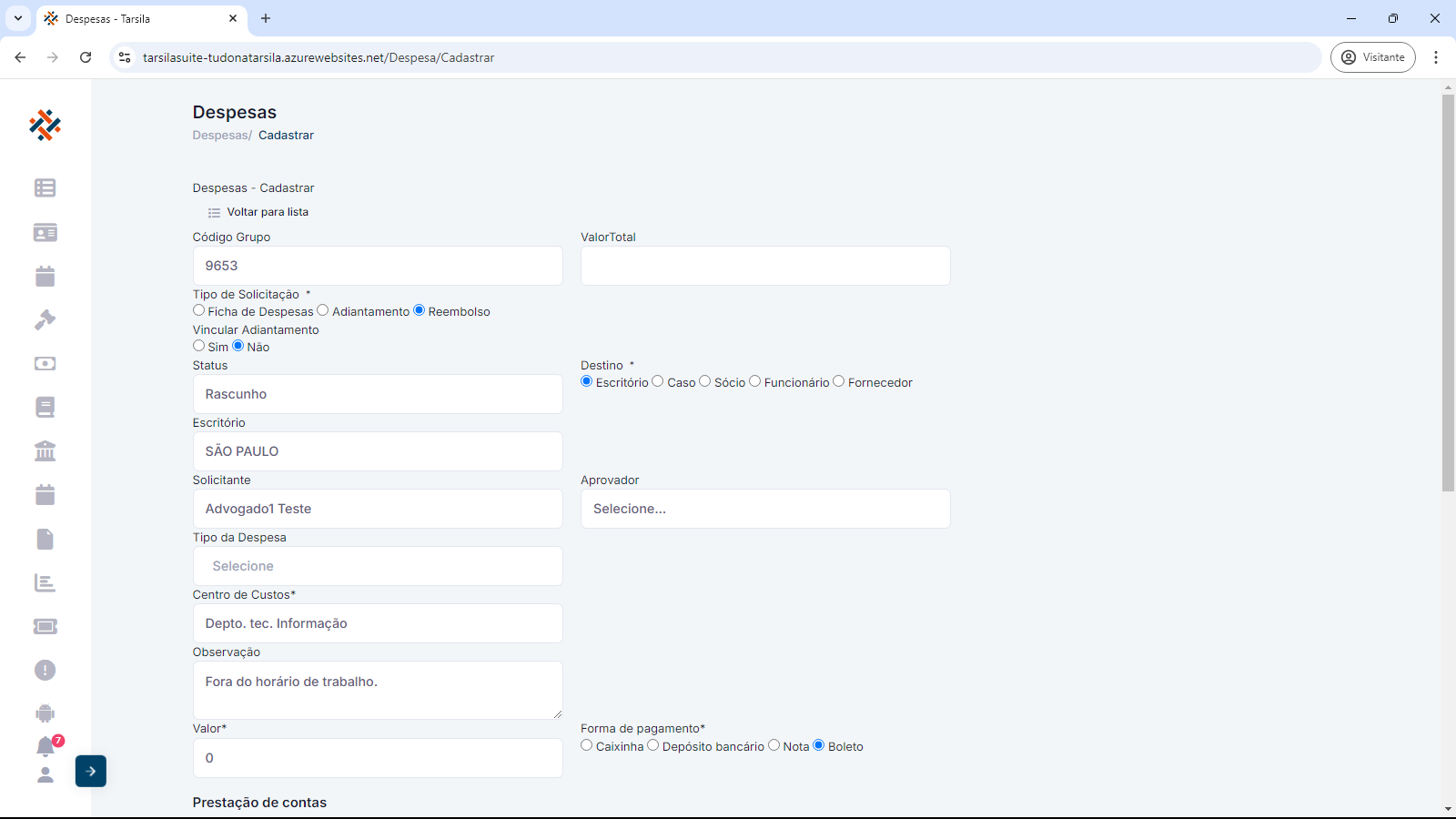Image resolution: width=1456 pixels, height=819 pixels.
Task: Select Sim for Vincular Adiantamento
Action: pos(199,346)
